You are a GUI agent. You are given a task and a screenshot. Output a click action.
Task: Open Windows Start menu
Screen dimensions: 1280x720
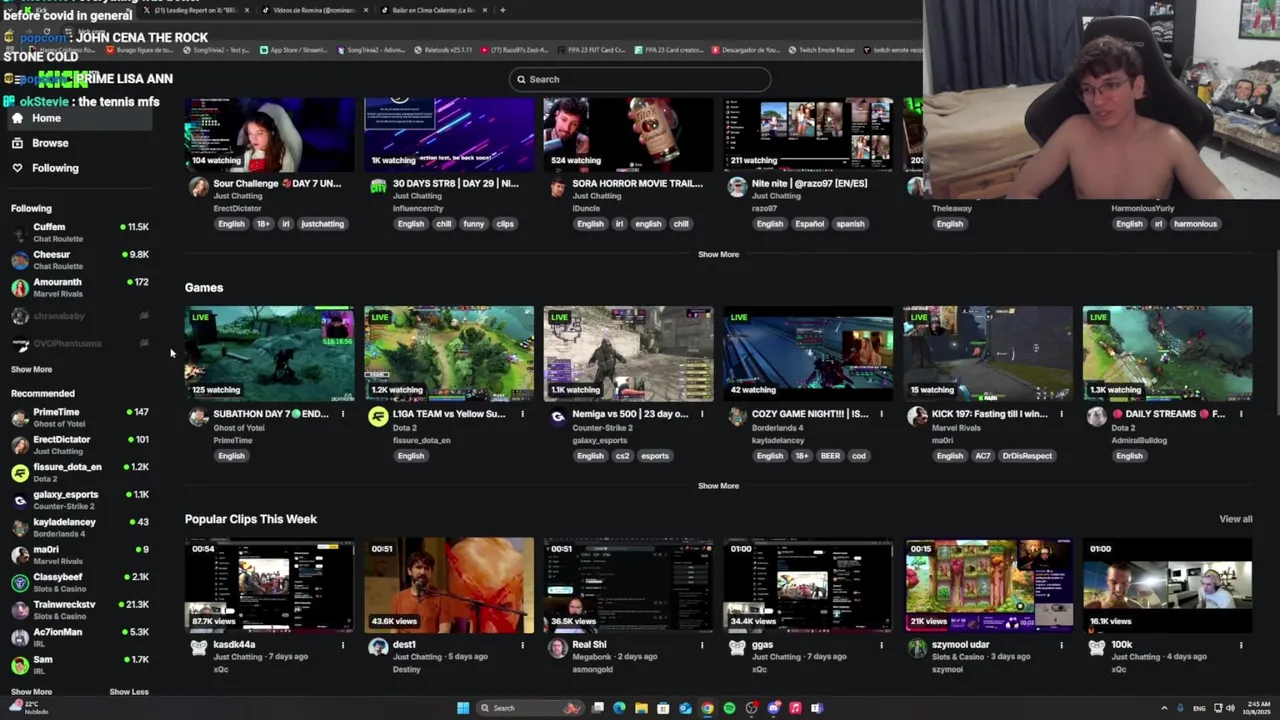[x=463, y=708]
